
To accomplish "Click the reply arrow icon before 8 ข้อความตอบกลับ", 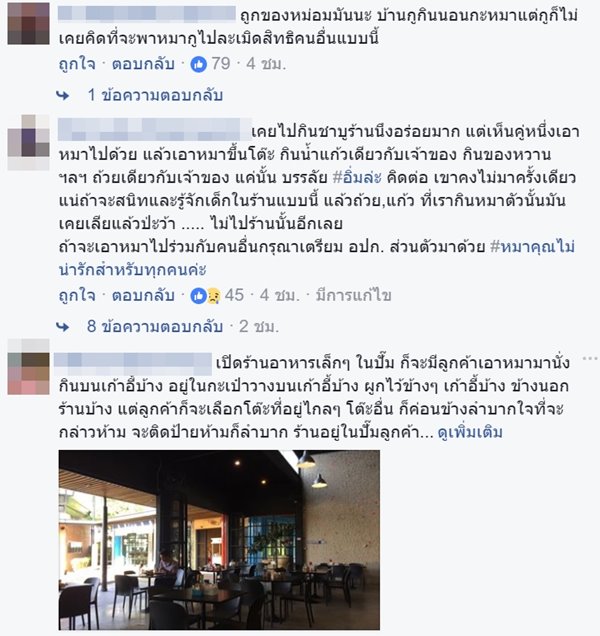I will tap(63, 327).
